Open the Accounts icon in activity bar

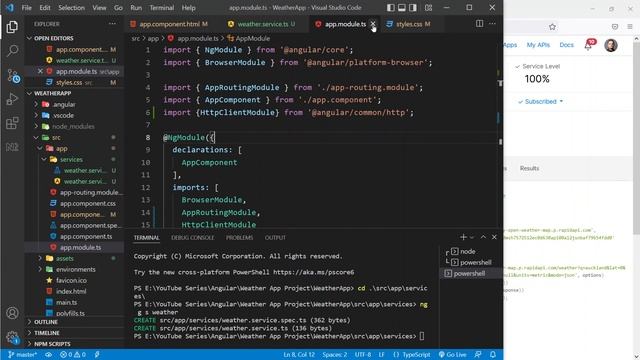[12, 313]
